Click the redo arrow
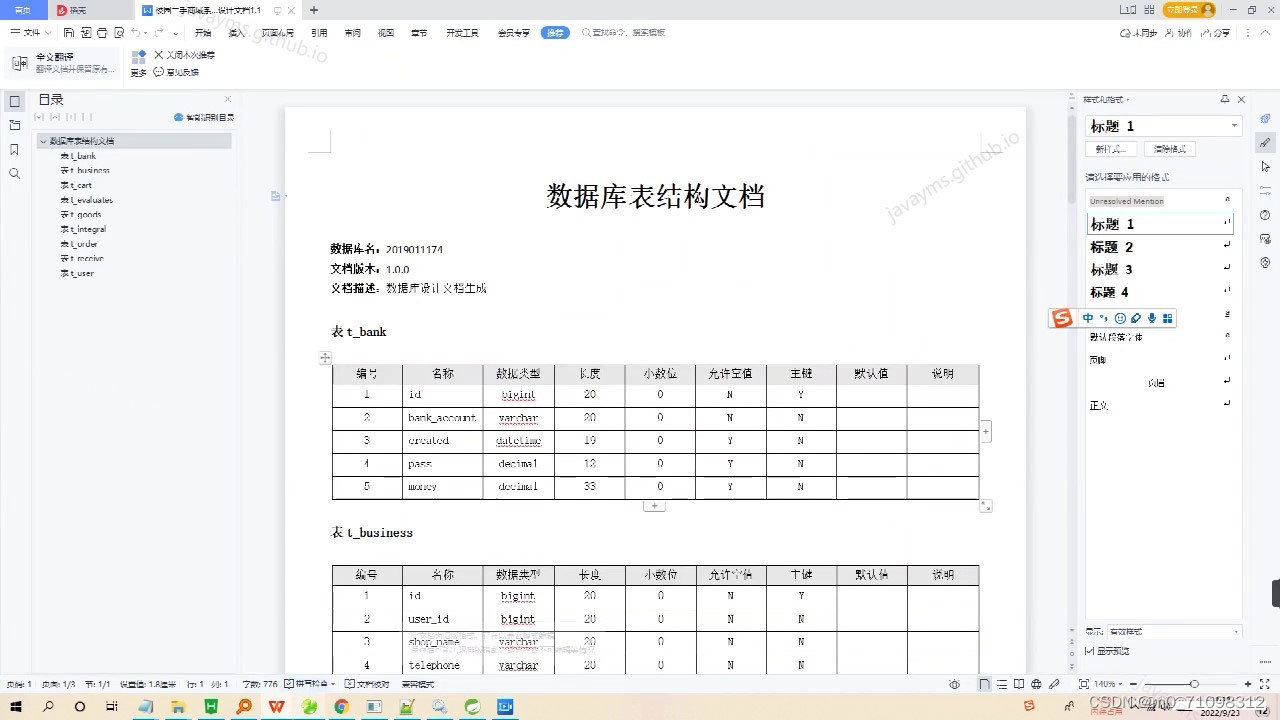The width and height of the screenshot is (1280, 720). pos(159,33)
